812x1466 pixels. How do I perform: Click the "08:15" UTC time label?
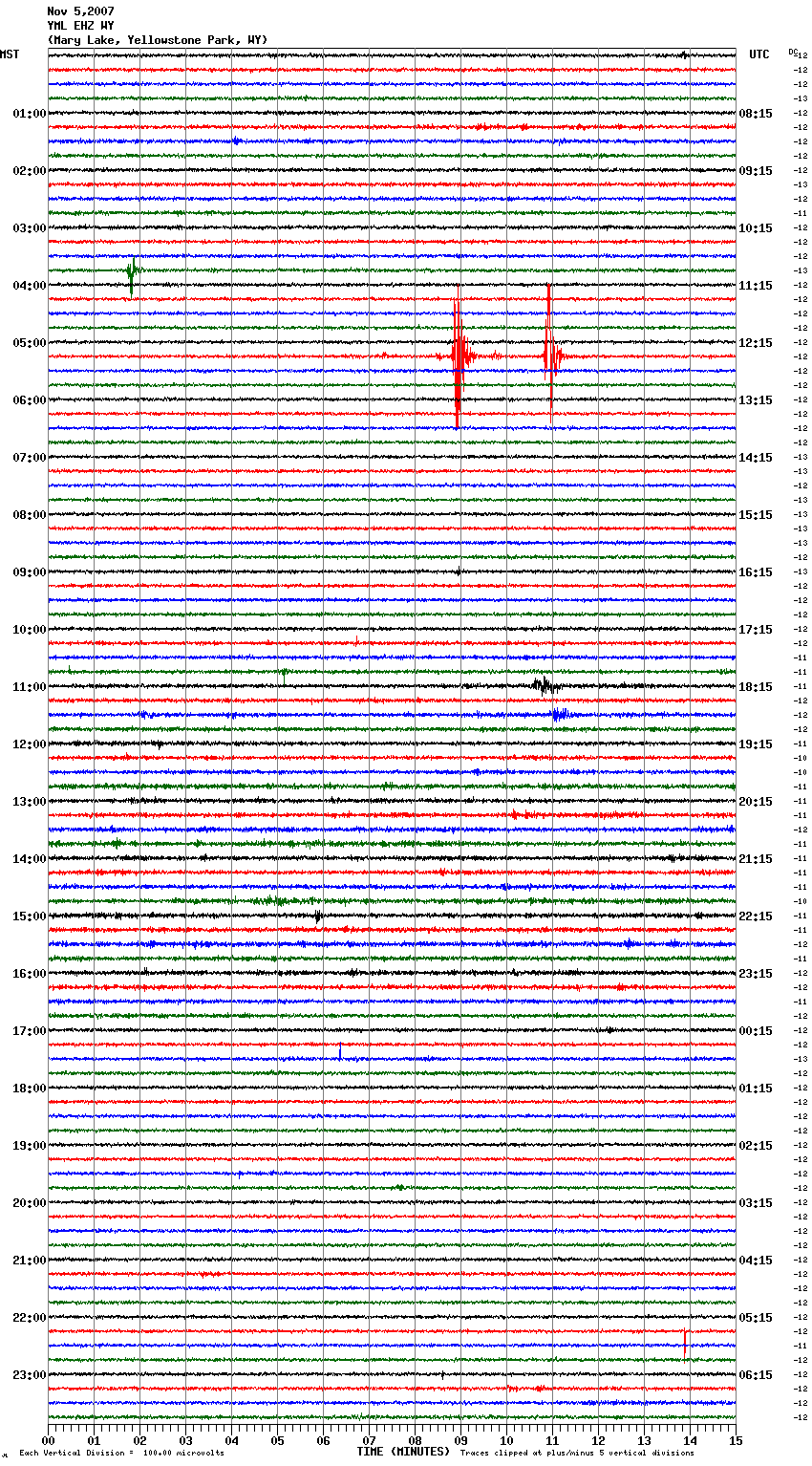point(756,114)
